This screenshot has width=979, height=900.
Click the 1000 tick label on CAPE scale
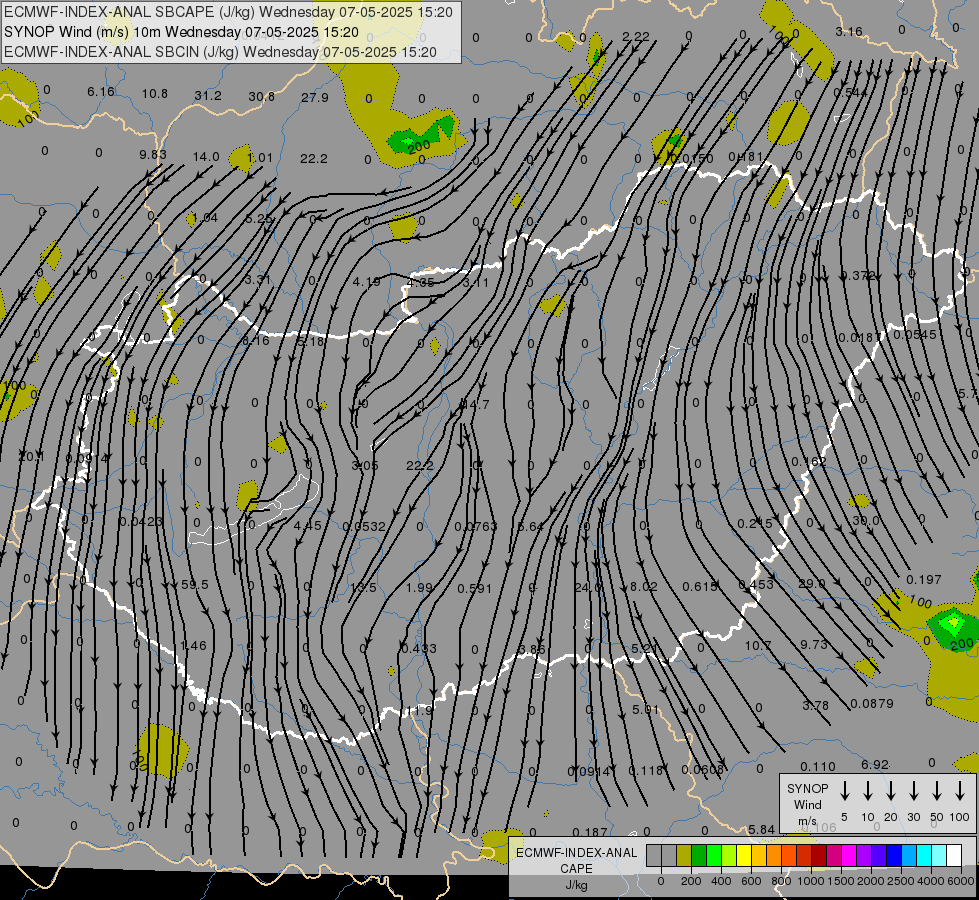811,881
